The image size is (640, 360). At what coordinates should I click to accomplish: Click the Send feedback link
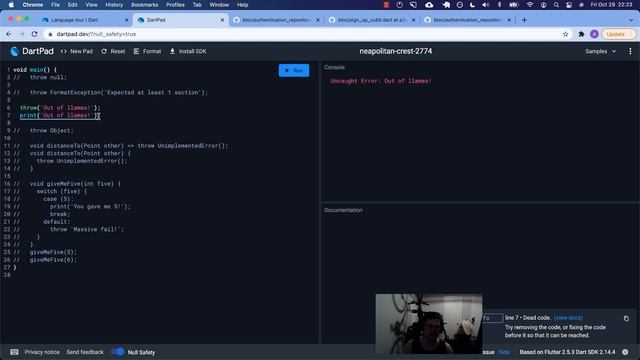coord(85,352)
